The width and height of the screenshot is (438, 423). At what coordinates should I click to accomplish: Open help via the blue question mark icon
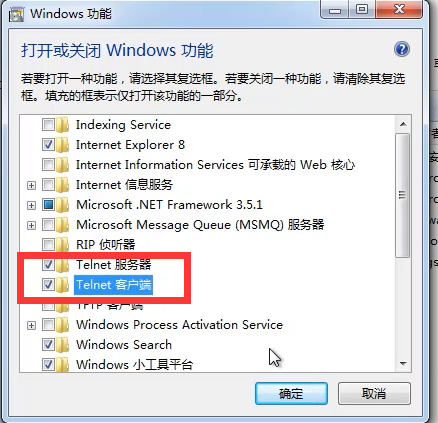402,49
